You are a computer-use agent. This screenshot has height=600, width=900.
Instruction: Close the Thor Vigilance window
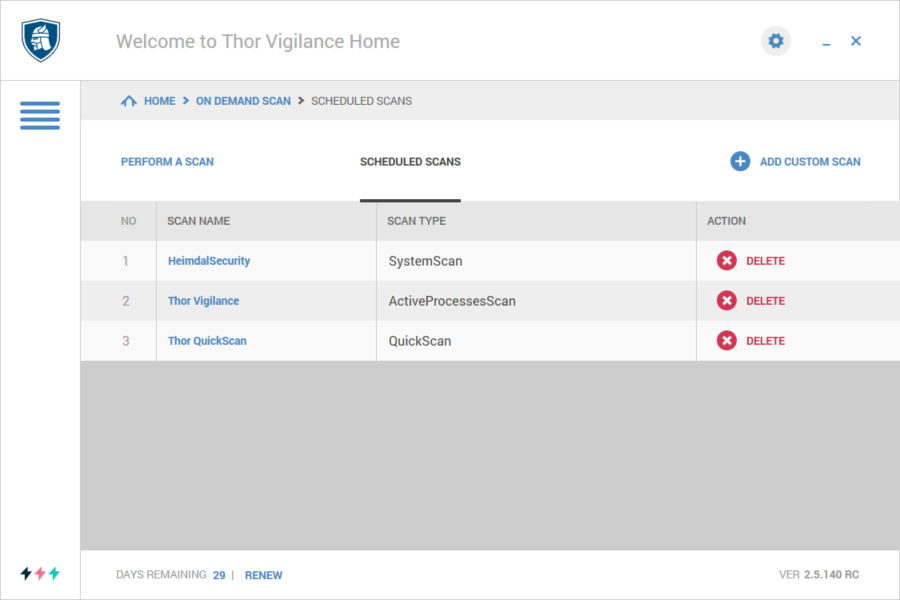[856, 41]
